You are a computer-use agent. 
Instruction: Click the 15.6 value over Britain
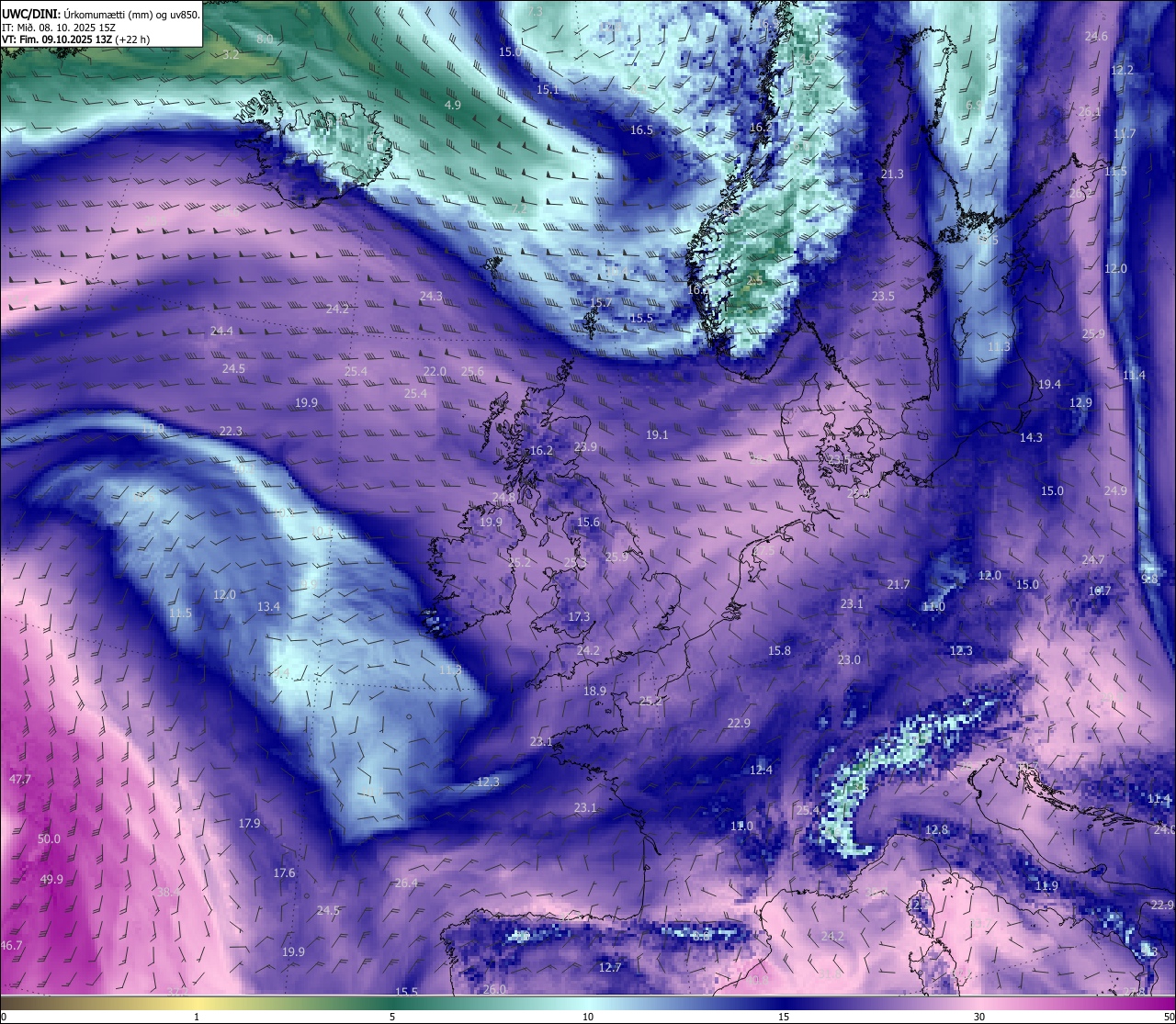(588, 523)
